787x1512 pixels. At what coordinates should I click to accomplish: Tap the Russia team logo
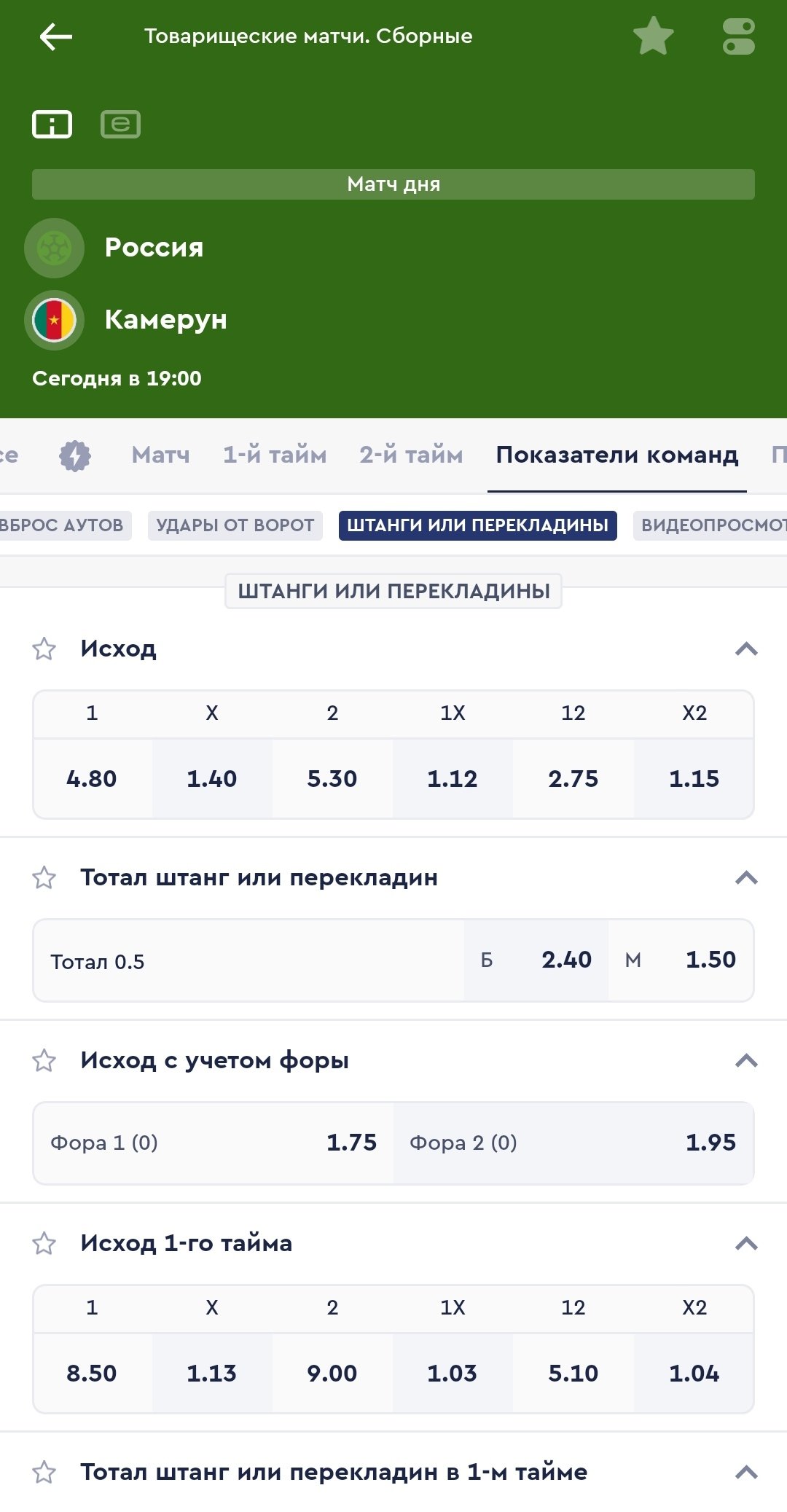click(54, 248)
